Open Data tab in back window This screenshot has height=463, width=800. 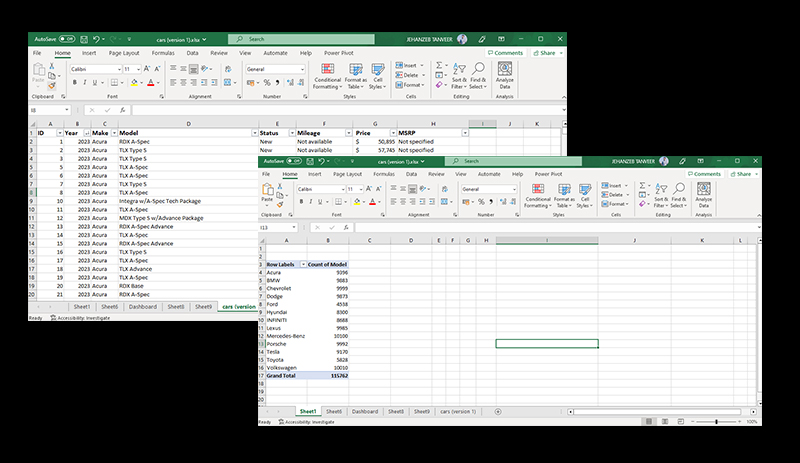pos(192,53)
